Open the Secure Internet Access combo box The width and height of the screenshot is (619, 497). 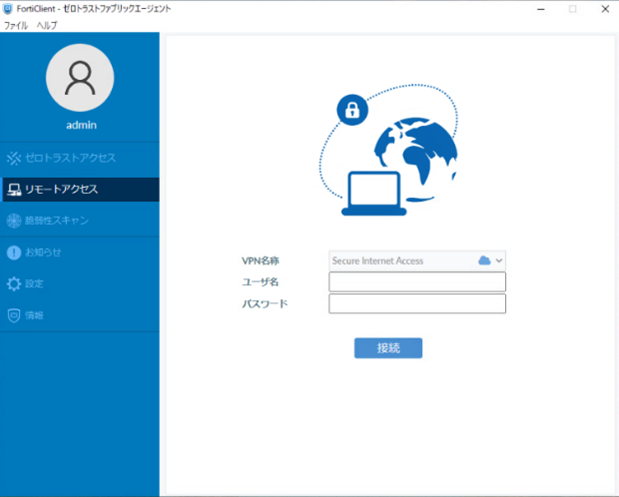[417, 261]
